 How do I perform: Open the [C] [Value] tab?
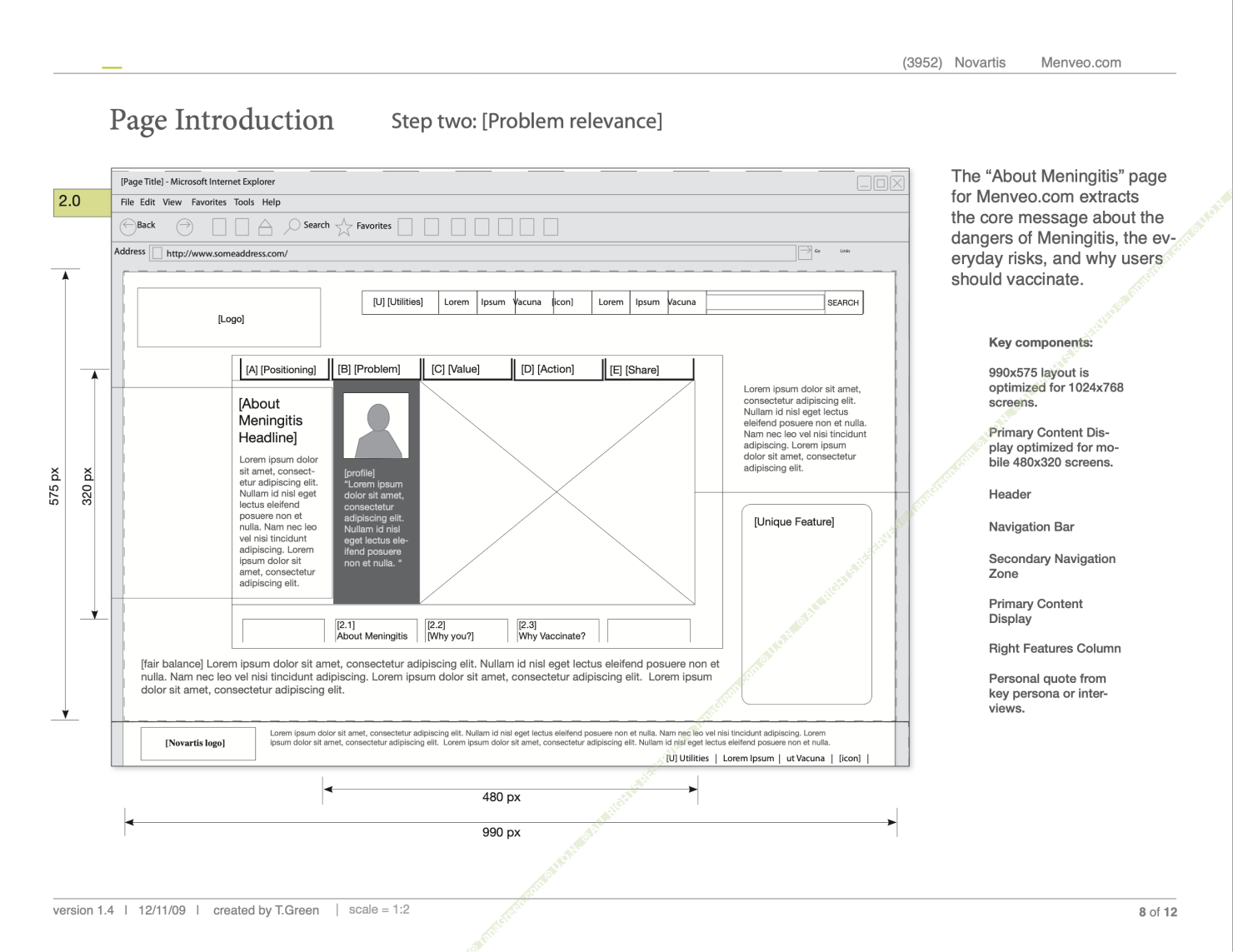pos(467,369)
